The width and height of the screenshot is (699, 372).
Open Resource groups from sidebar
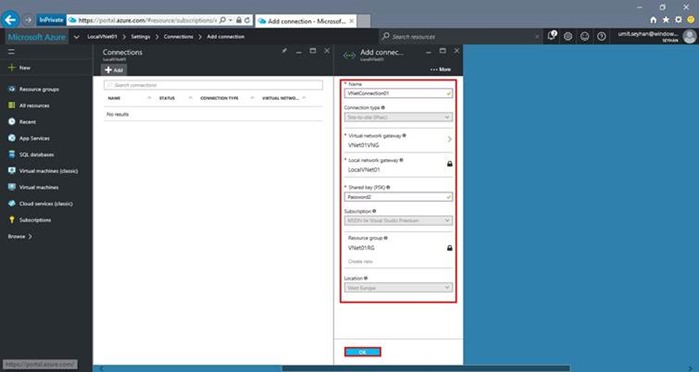tap(34, 89)
